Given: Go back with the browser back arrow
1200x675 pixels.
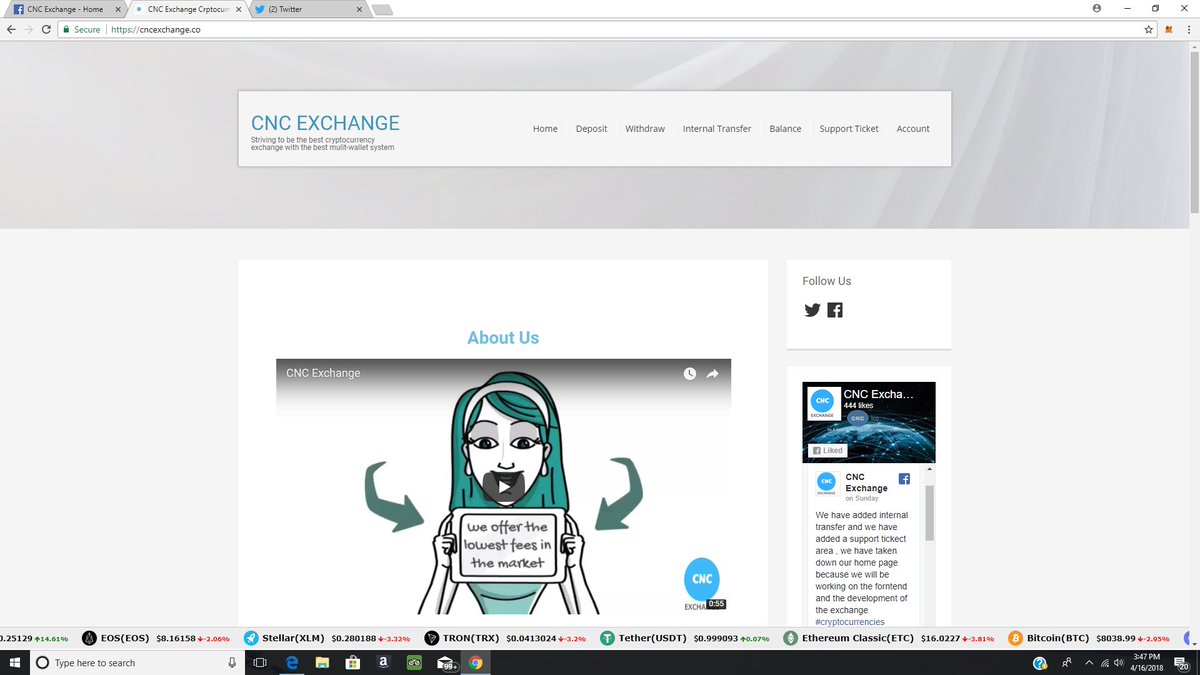Looking at the screenshot, I should [x=11, y=30].
